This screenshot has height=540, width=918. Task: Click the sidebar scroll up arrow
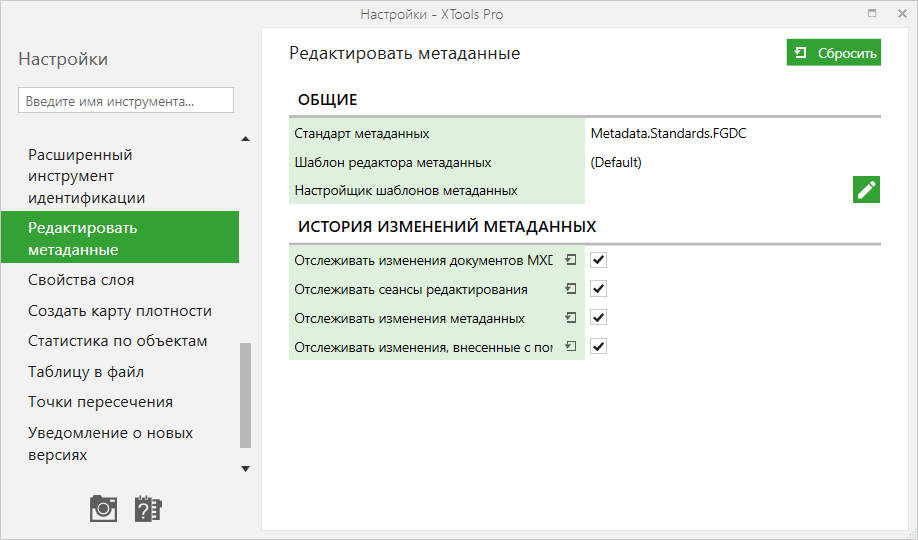pos(245,139)
